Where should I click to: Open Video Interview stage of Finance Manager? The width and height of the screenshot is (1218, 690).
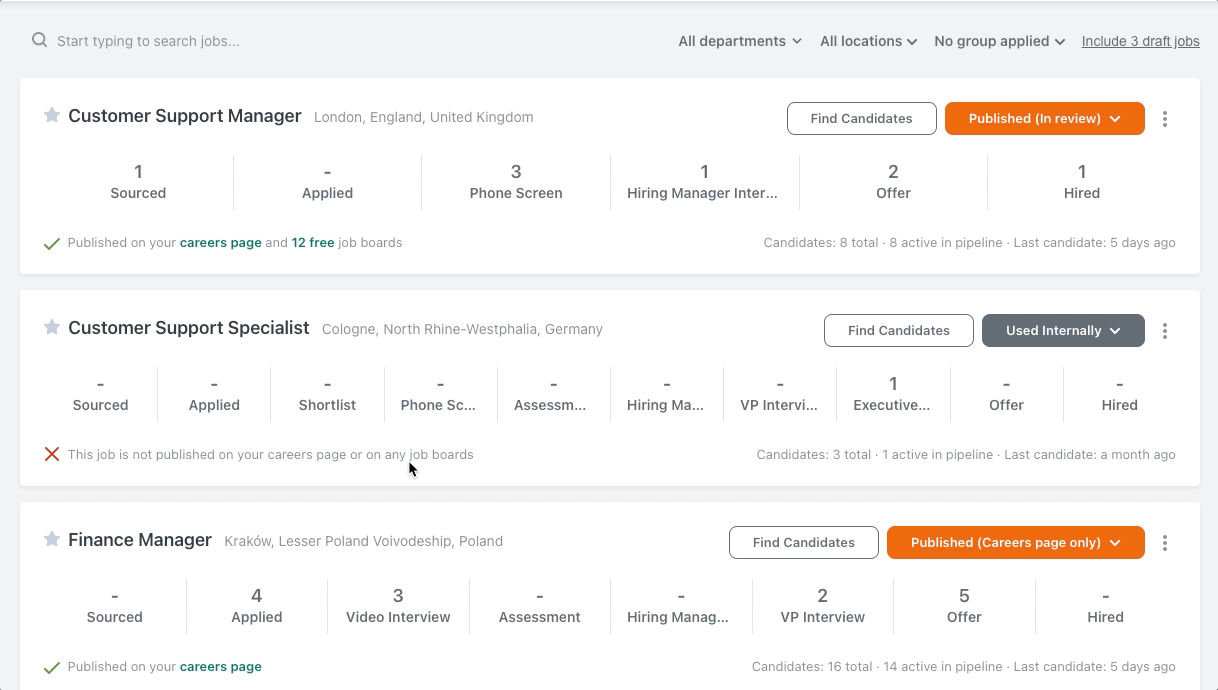click(398, 606)
